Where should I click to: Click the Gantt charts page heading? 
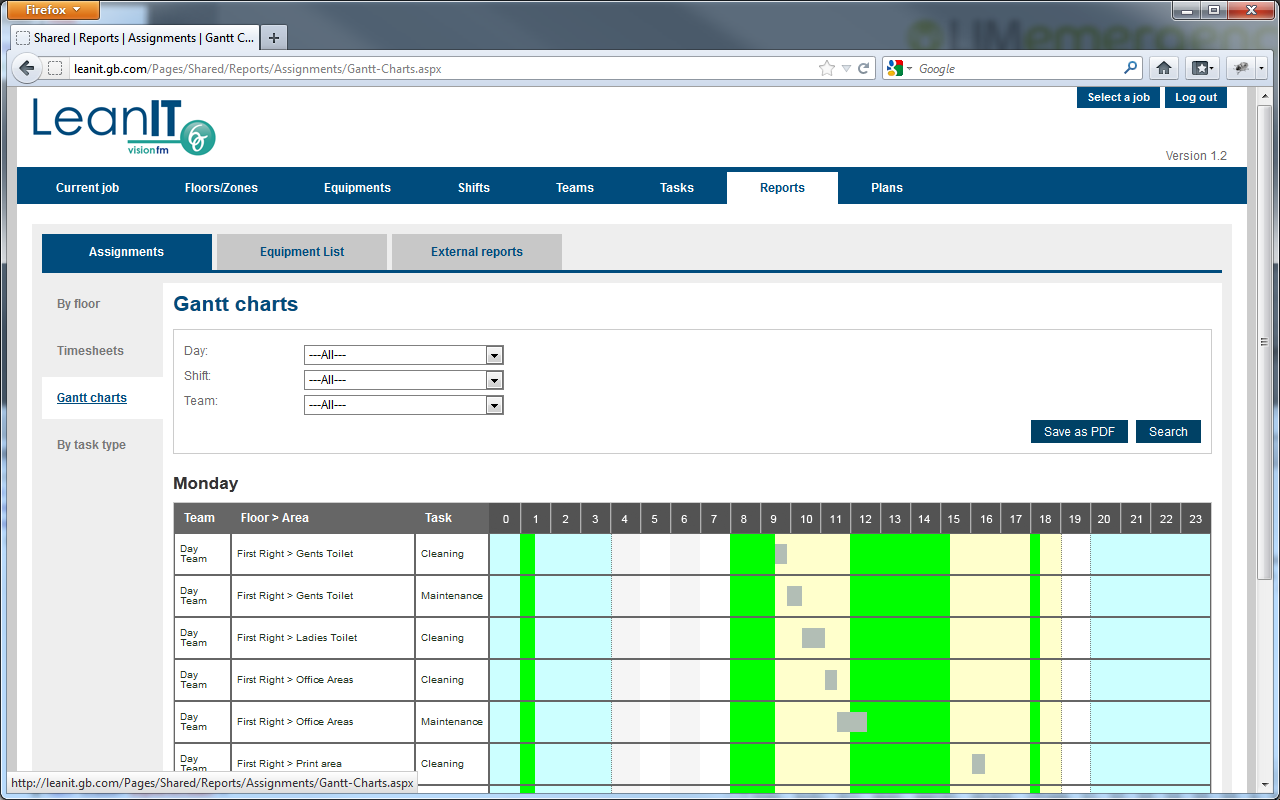(236, 304)
